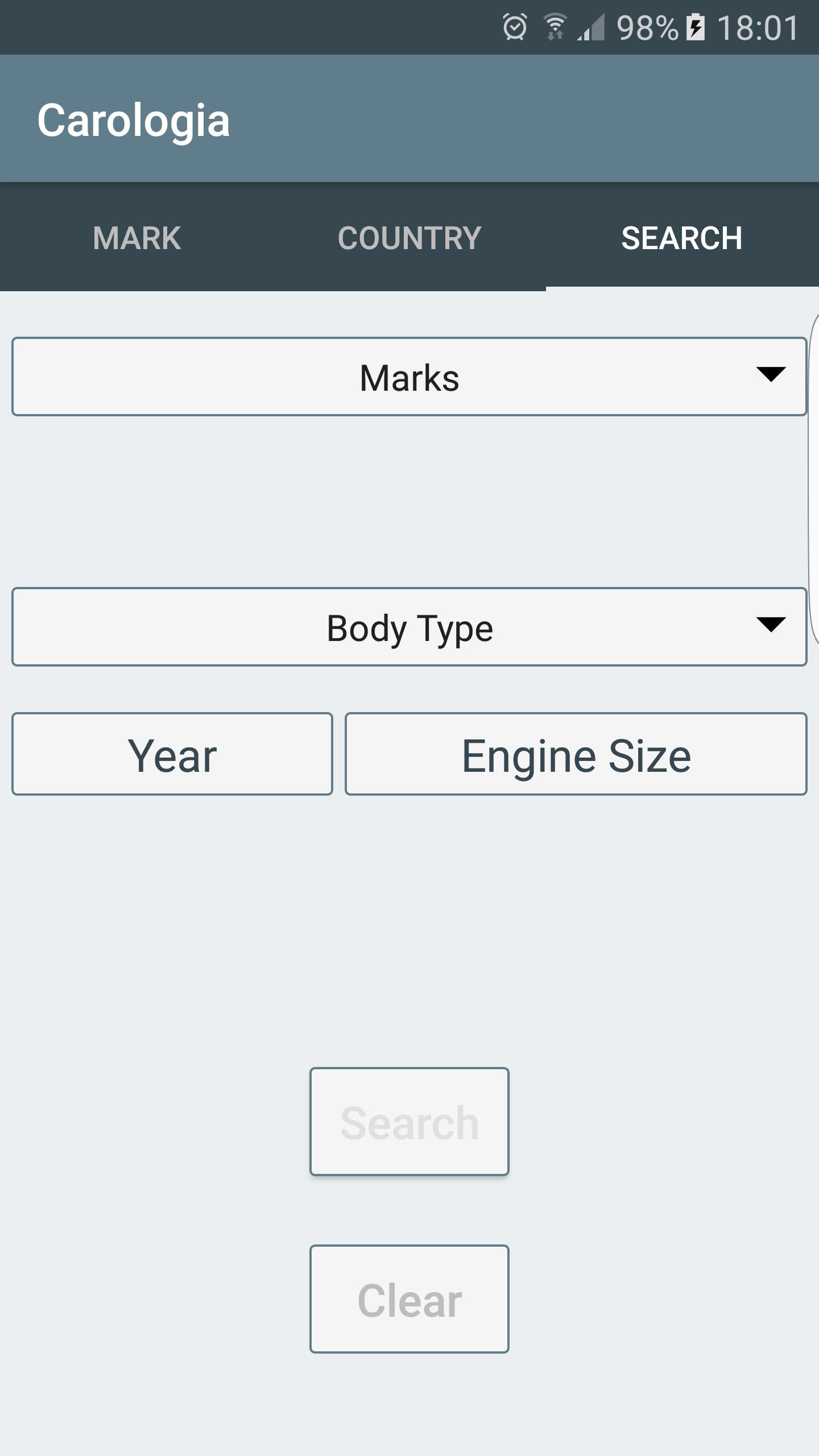
Task: Tap the charging battery icon
Action: click(695, 27)
